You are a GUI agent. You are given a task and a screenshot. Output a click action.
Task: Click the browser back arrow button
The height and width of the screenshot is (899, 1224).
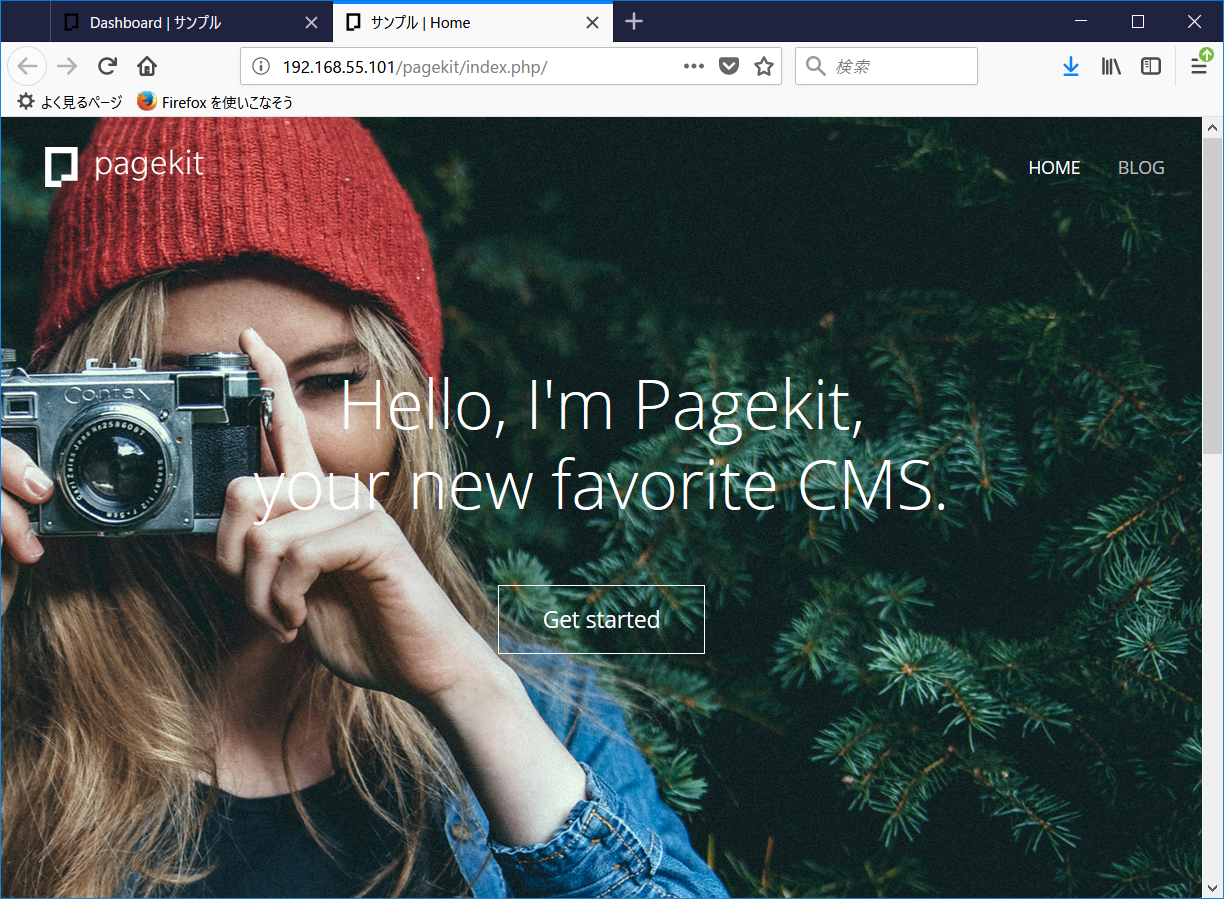(27, 66)
